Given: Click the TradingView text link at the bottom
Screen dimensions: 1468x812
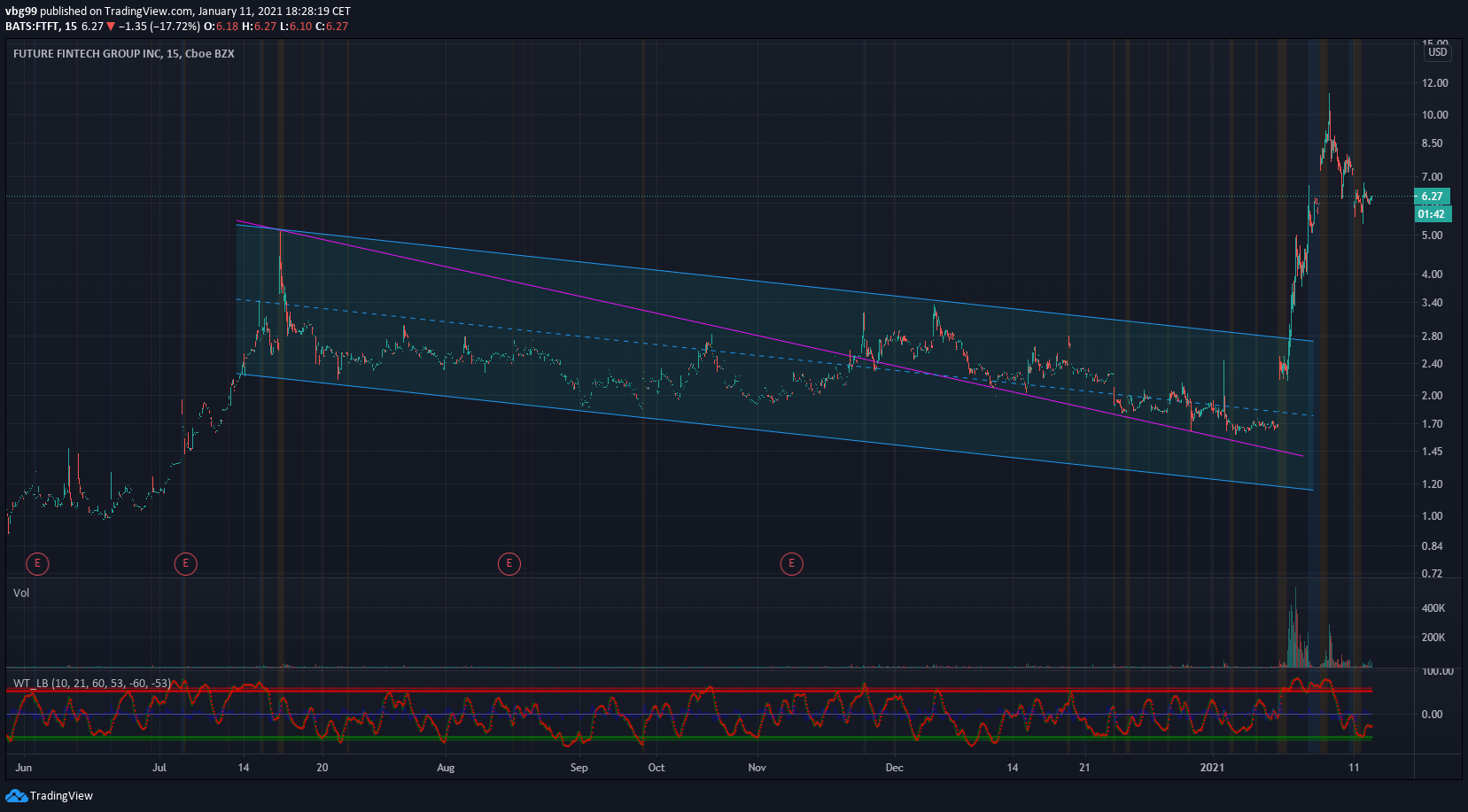Looking at the screenshot, I should click(x=63, y=795).
